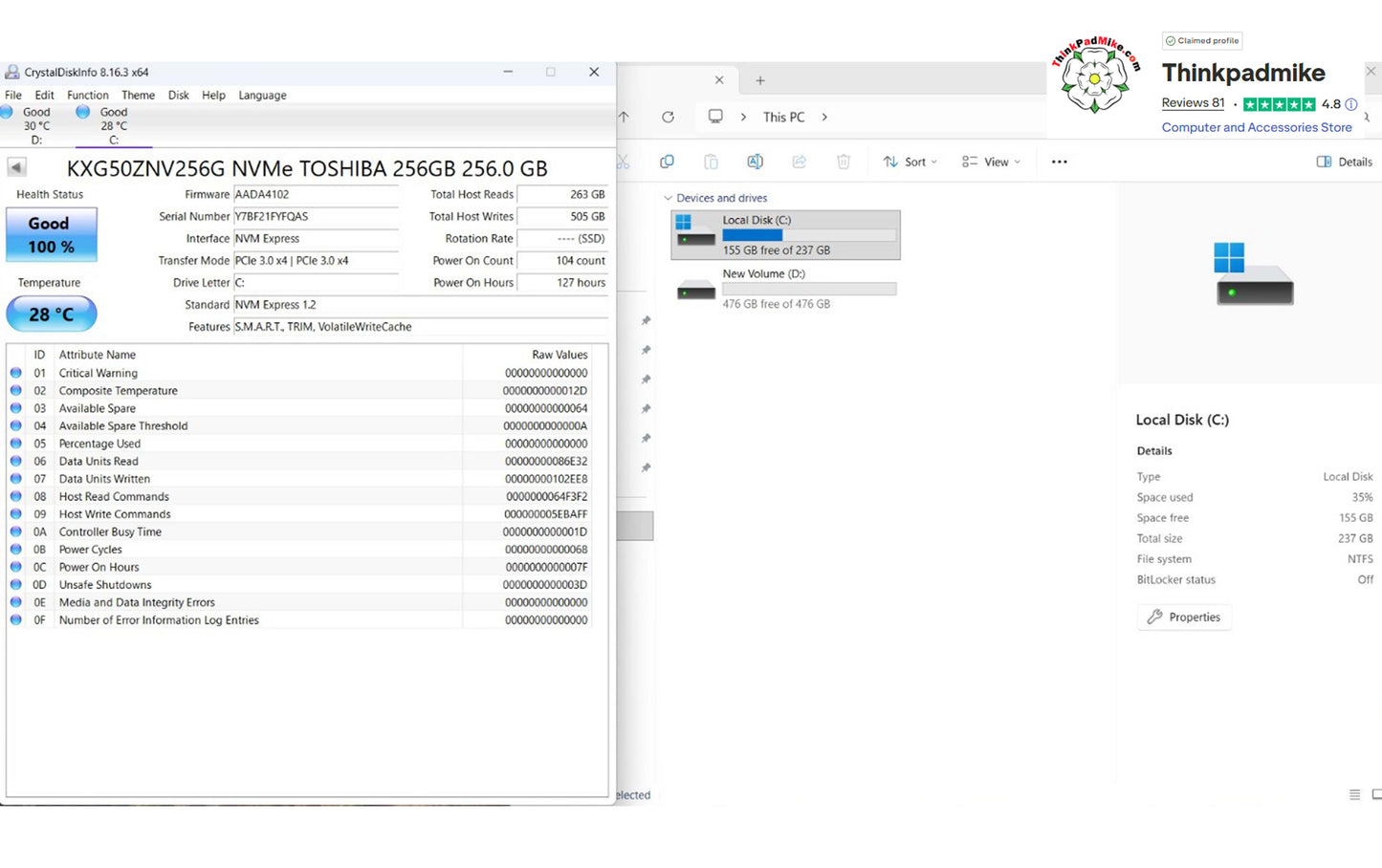1382x868 pixels.
Task: Expand the chevron after This PC
Action: [824, 117]
